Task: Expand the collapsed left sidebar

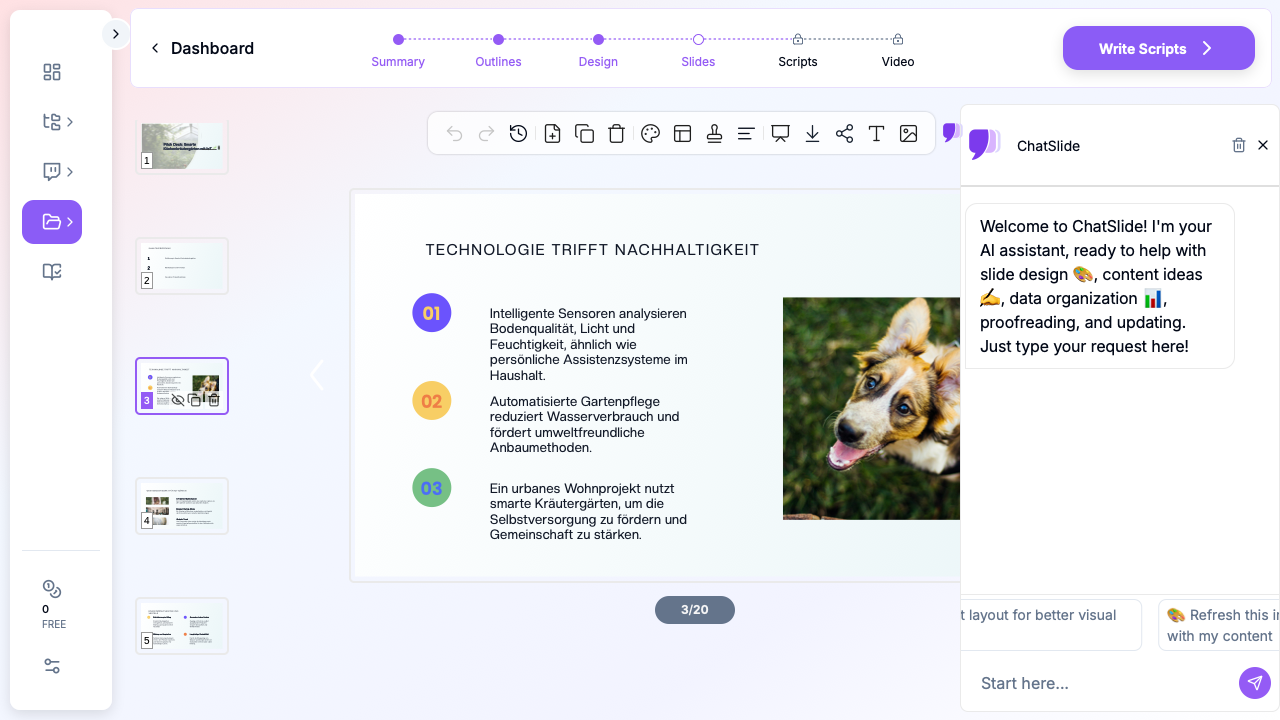Action: point(115,34)
